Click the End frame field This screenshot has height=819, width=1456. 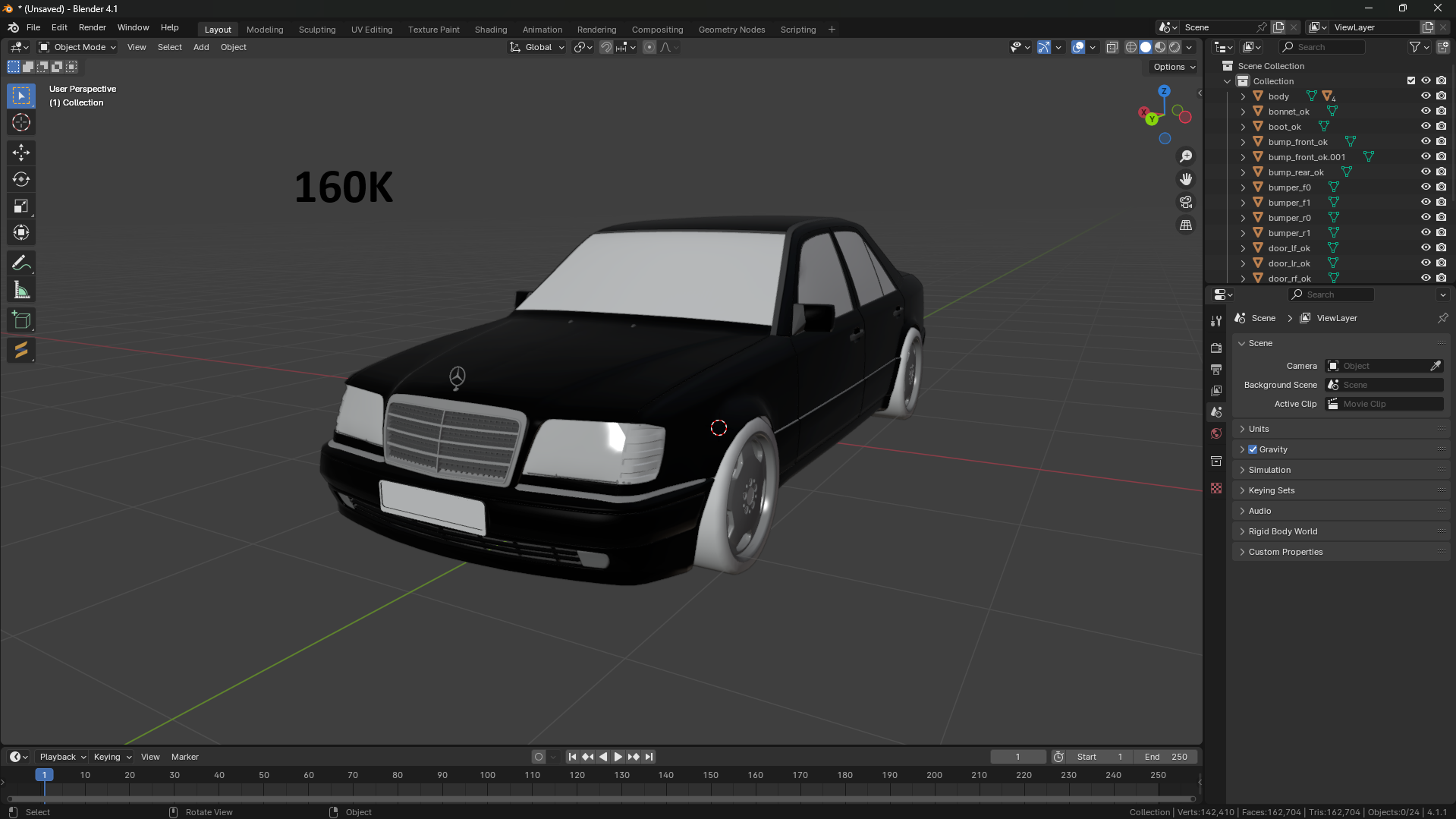tap(1165, 757)
